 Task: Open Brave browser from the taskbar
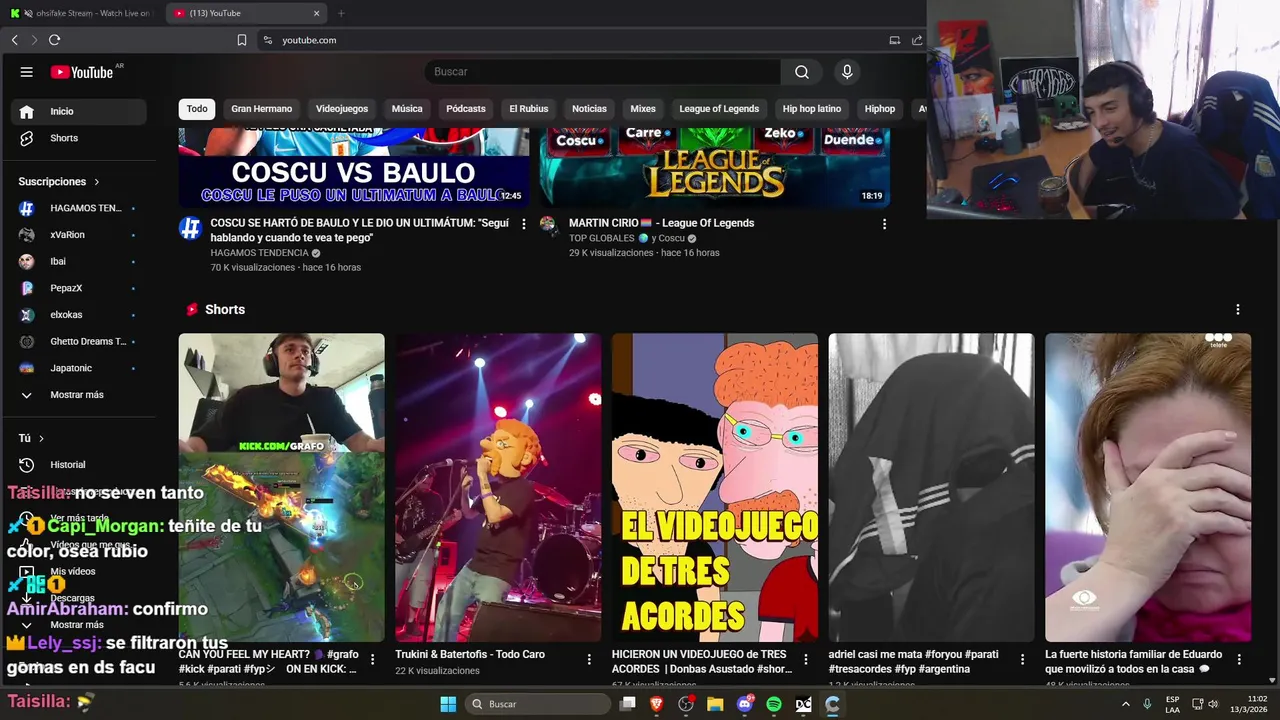[657, 704]
